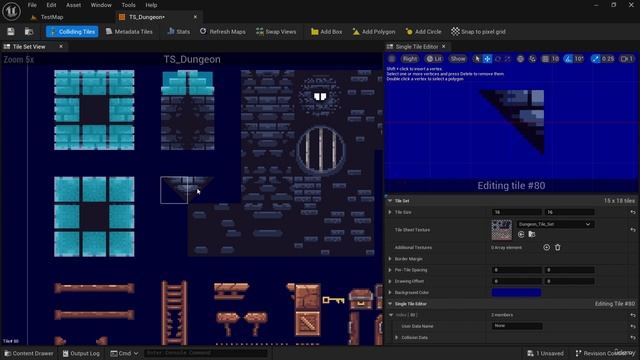Viewport: 640px width, 360px height.
Task: Use selected asset arrow icon for texture
Action: (x=521, y=234)
